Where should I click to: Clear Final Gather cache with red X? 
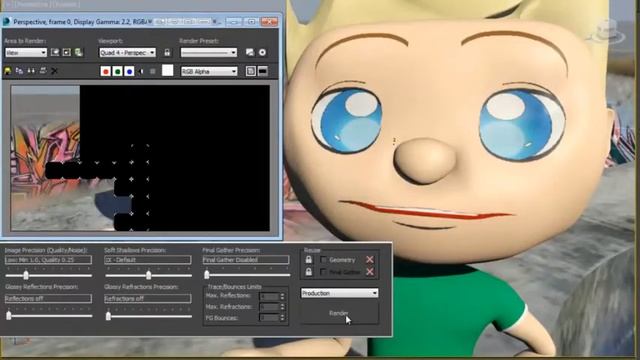370,271
